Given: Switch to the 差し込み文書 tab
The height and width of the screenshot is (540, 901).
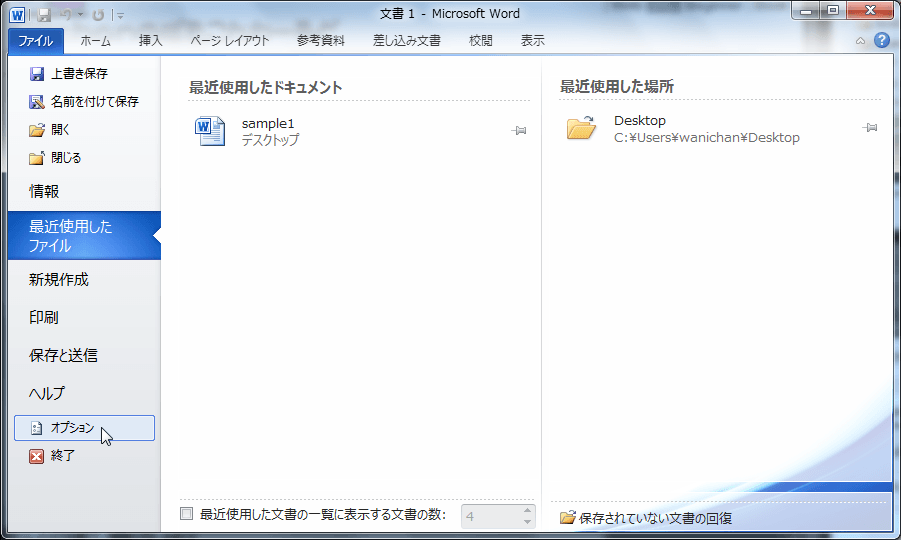Looking at the screenshot, I should coord(407,41).
